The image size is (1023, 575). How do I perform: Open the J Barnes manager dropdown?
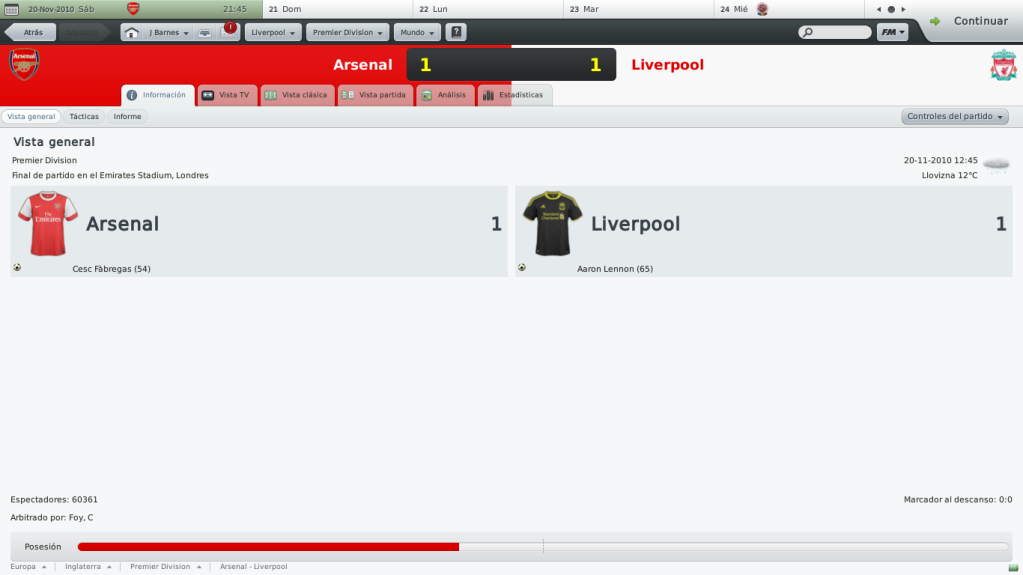tap(168, 33)
